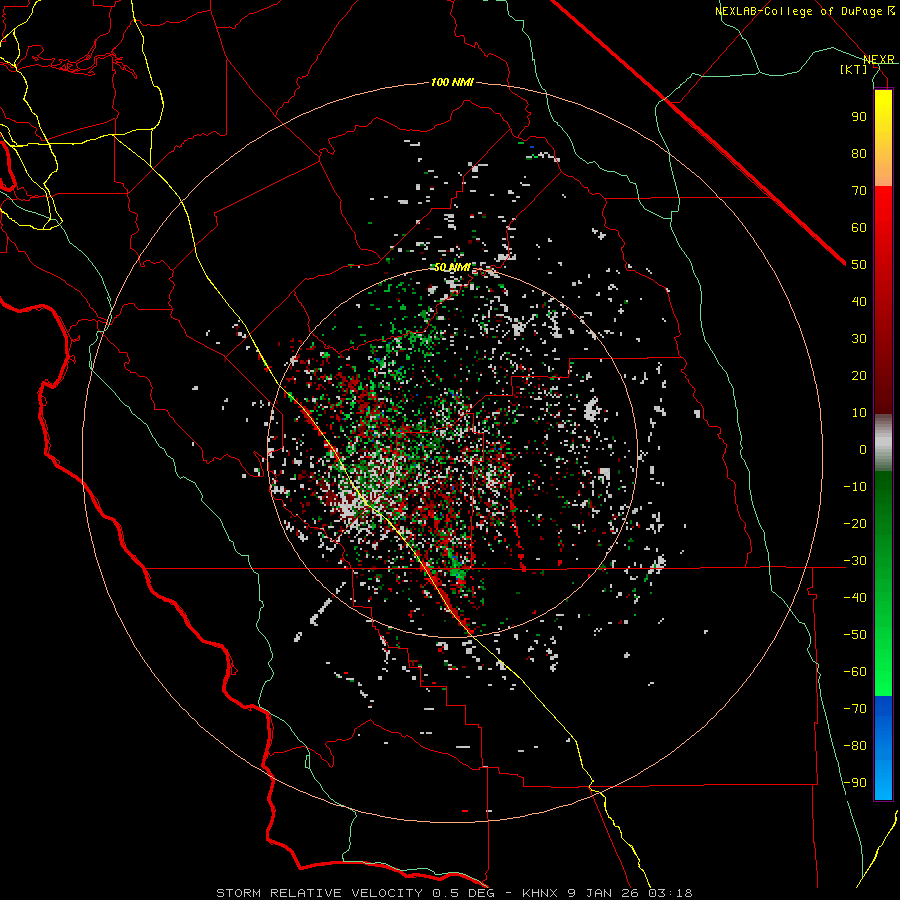
Task: Click the -70 value on velocity scale
Action: coord(855,708)
